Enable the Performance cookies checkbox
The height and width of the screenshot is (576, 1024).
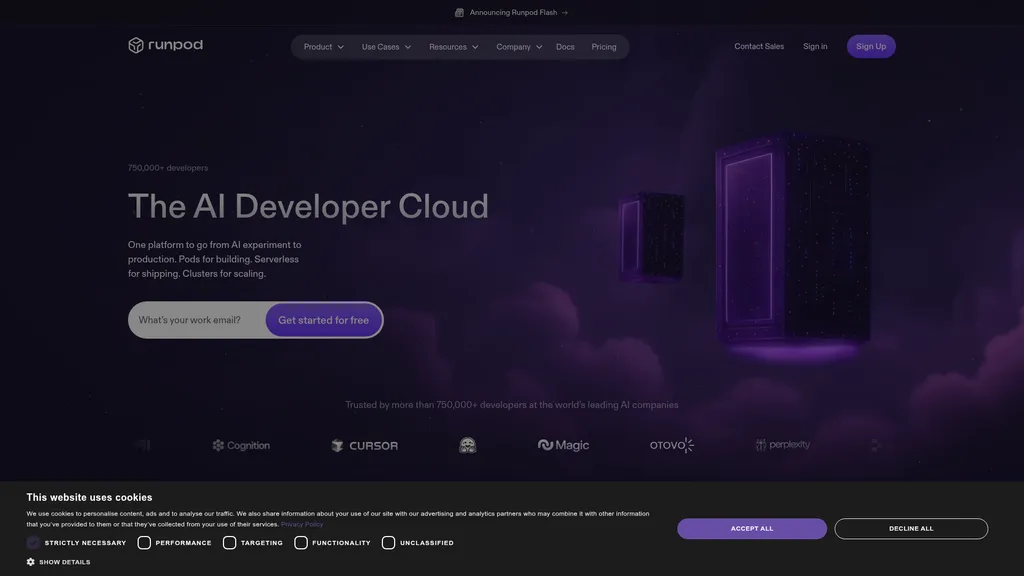click(x=144, y=543)
